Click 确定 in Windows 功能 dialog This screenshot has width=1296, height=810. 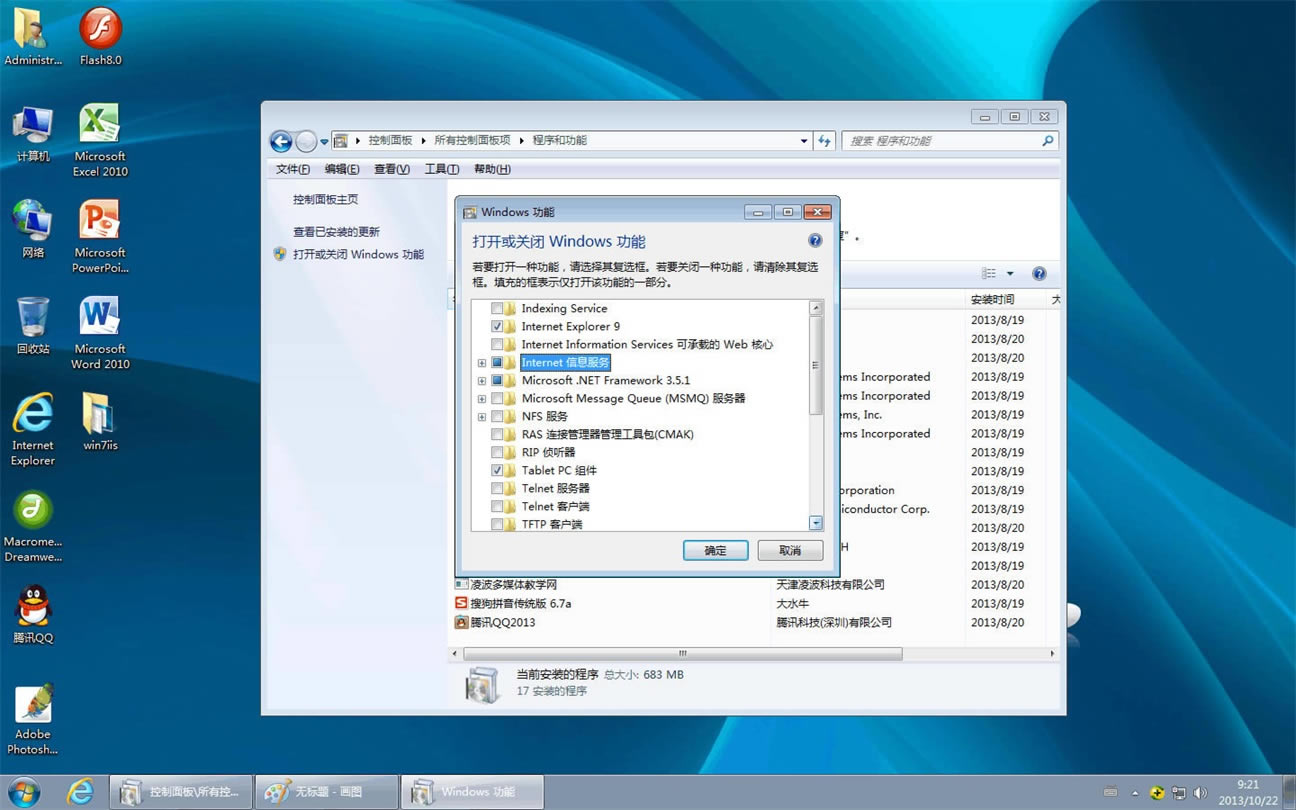click(x=716, y=550)
